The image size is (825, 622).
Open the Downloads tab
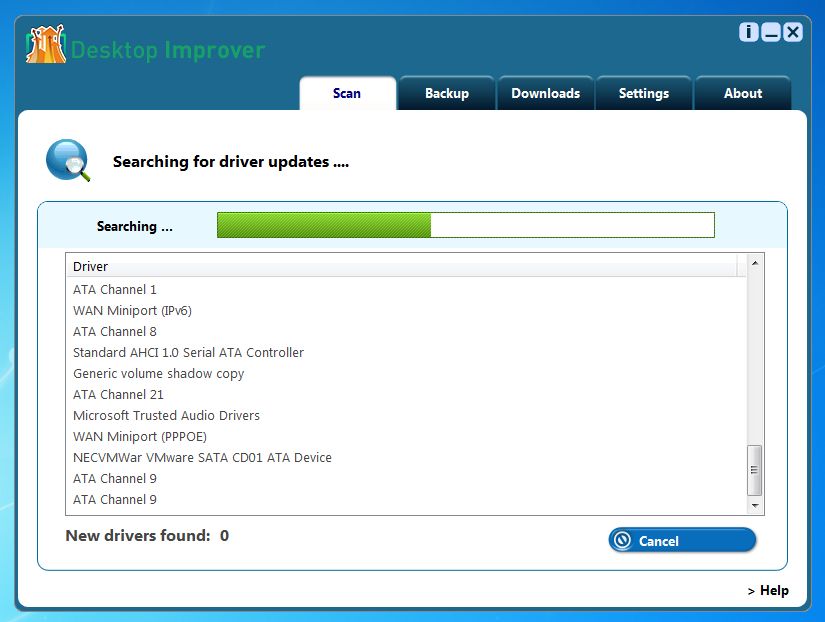pyautogui.click(x=546, y=93)
